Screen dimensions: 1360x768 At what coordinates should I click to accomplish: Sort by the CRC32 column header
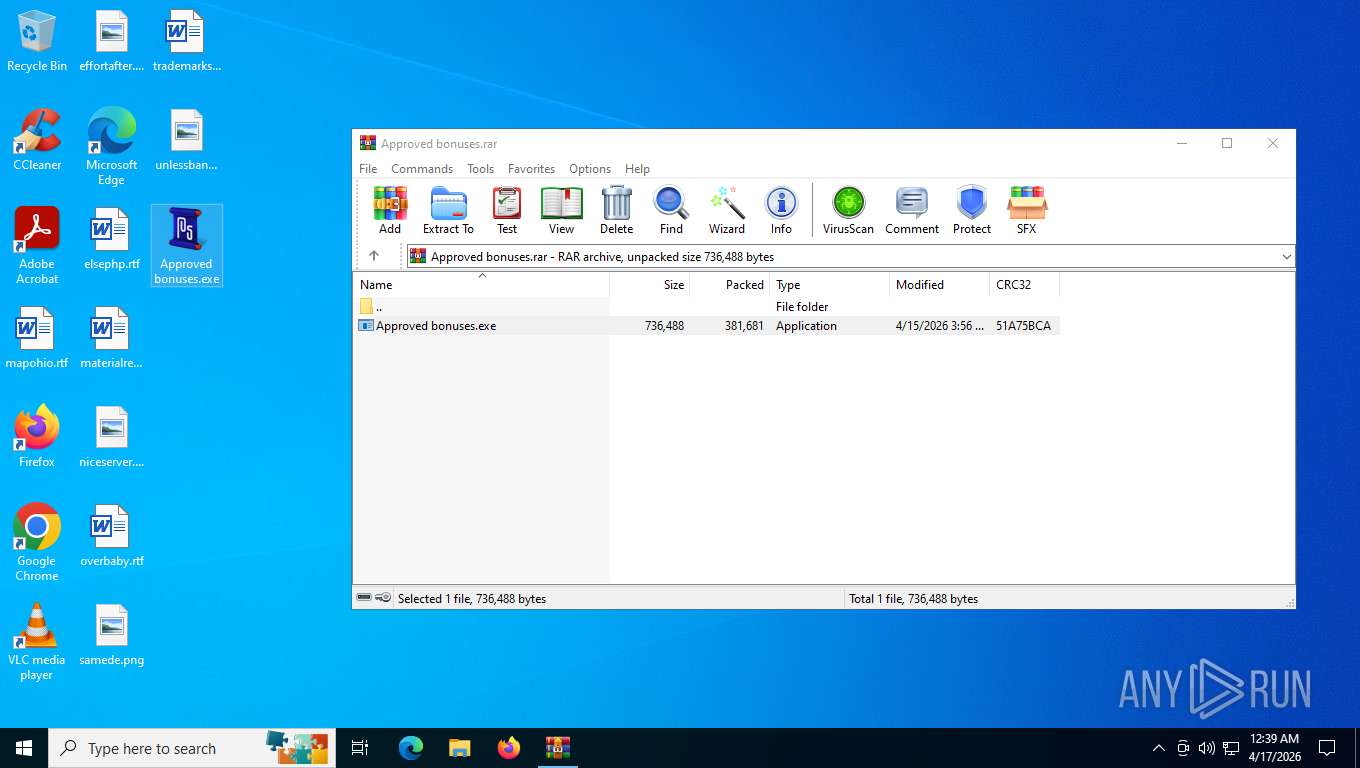(1025, 285)
